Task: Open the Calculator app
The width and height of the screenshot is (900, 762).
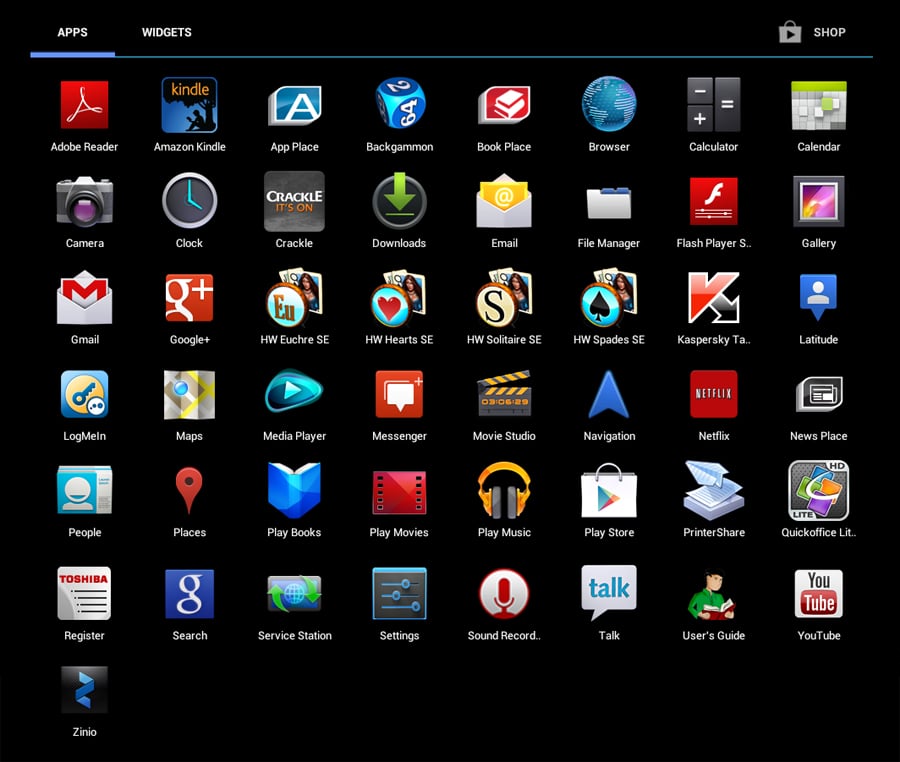Action: pos(713,105)
